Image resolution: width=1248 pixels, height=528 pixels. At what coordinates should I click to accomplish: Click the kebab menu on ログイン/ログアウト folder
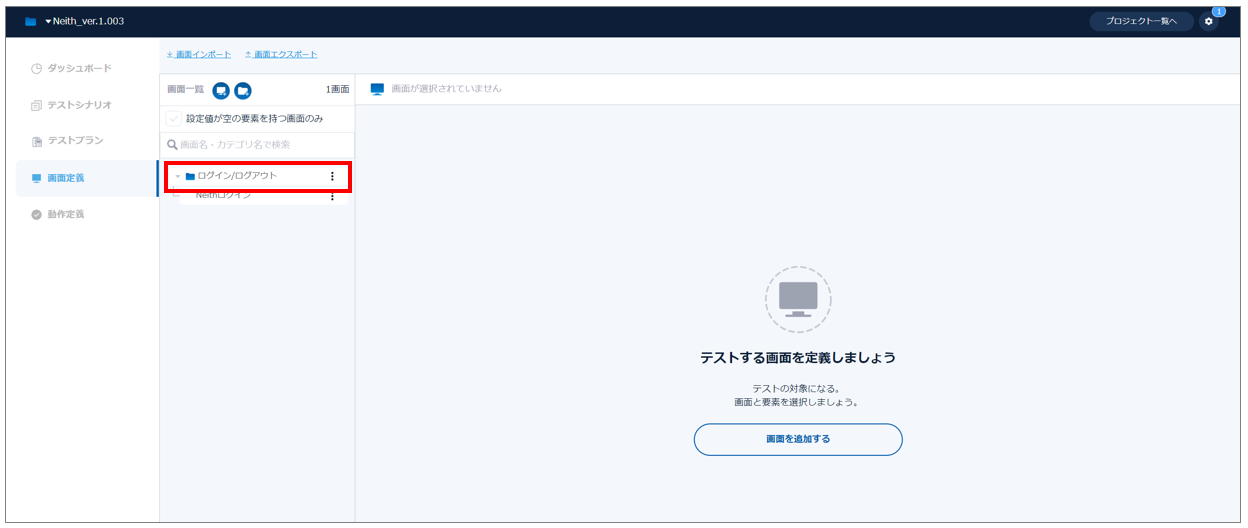coord(333,177)
